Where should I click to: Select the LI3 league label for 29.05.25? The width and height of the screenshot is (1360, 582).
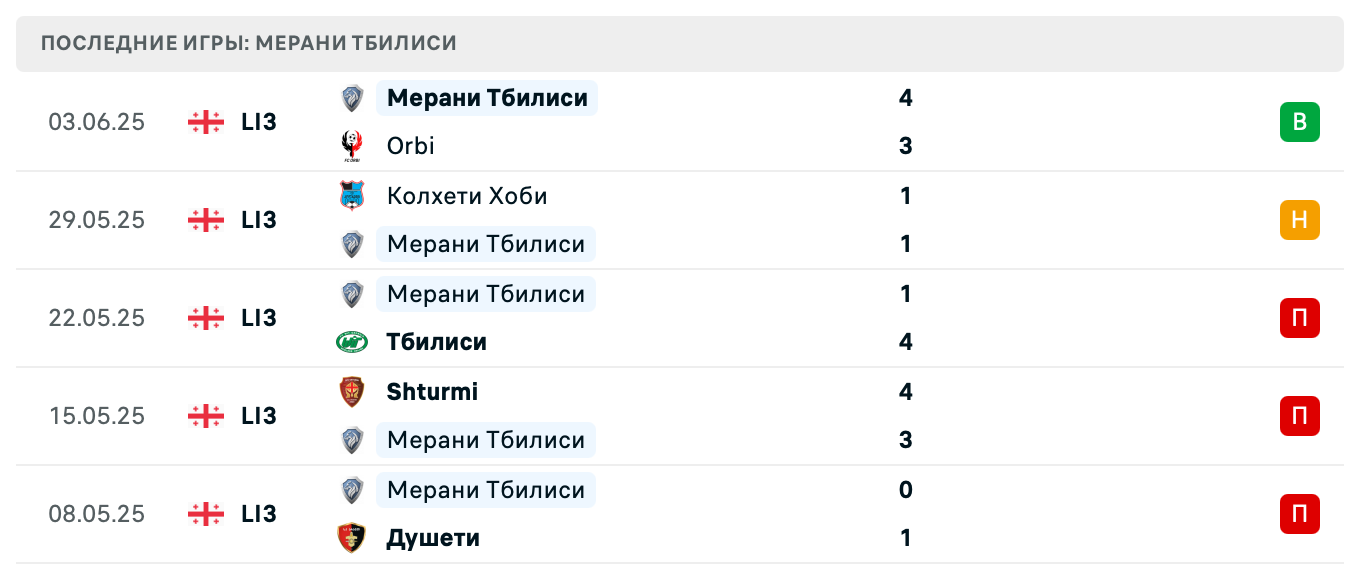tap(258, 220)
